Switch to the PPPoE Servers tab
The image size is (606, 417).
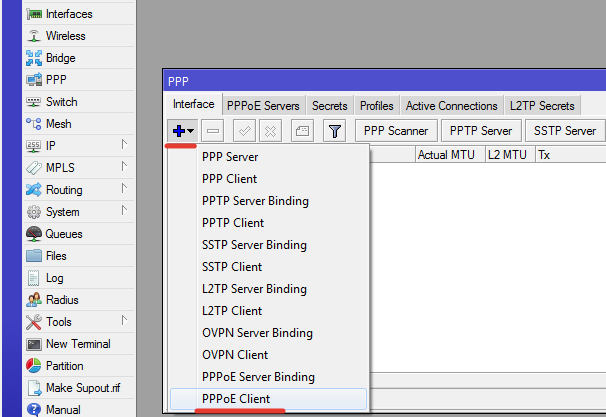263,106
